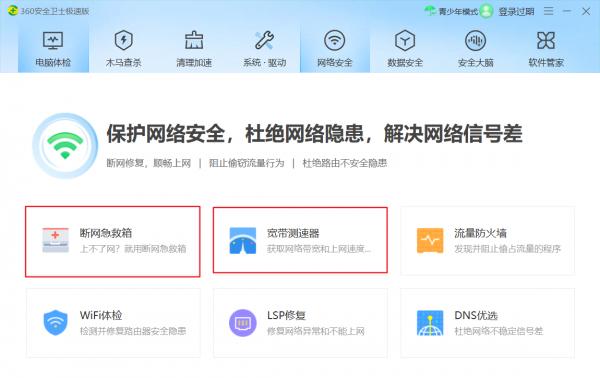Open 流量防火墙 tool title
Screen dimensions: 600x378
[x=480, y=233]
